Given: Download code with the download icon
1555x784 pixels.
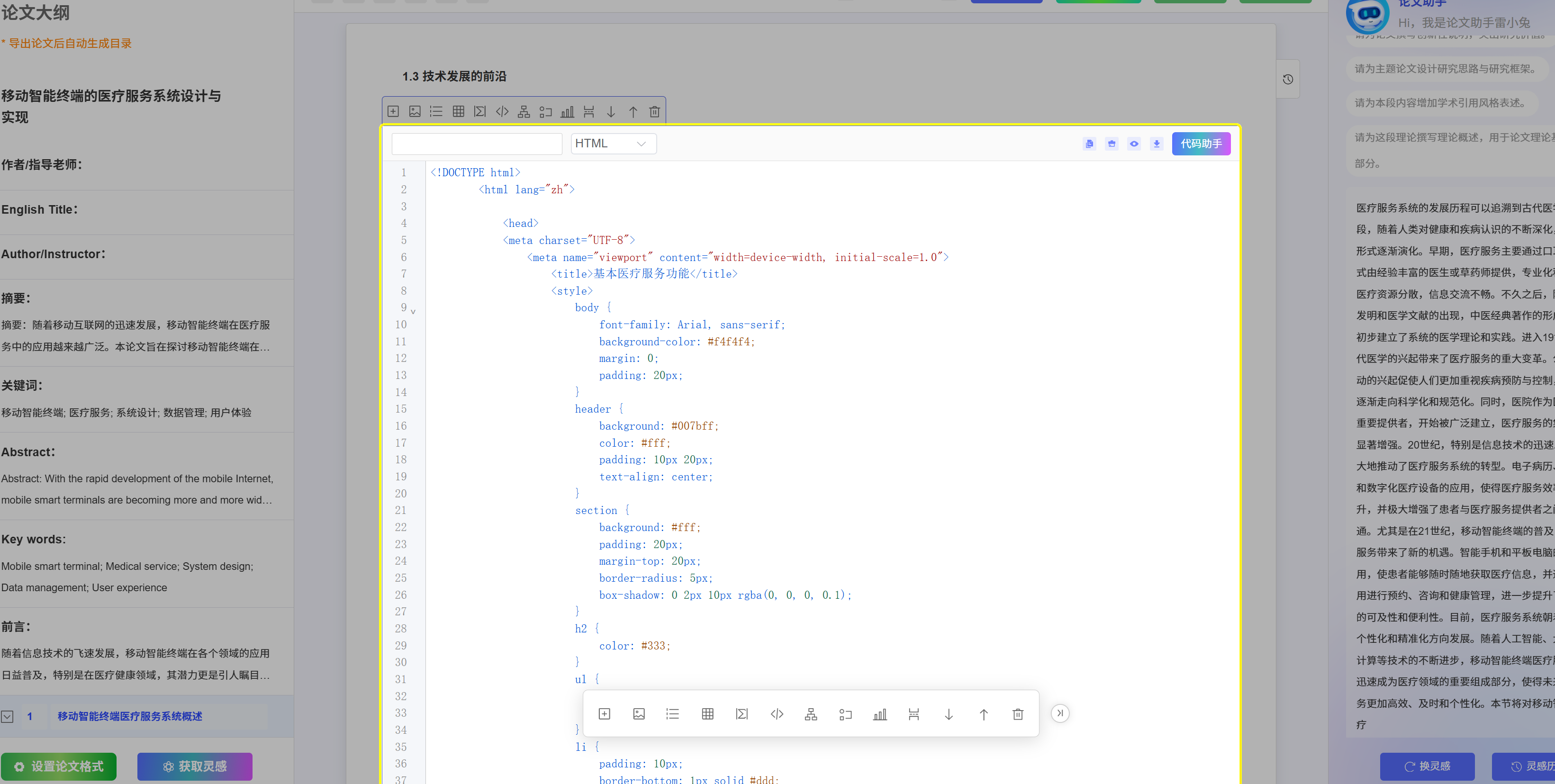Looking at the screenshot, I should point(1156,144).
